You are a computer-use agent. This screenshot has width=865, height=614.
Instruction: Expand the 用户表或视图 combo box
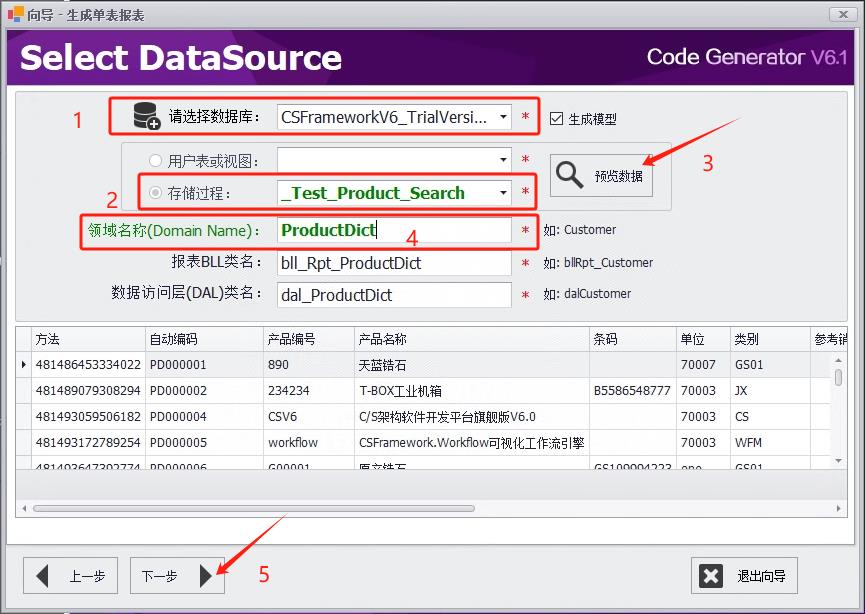(504, 160)
